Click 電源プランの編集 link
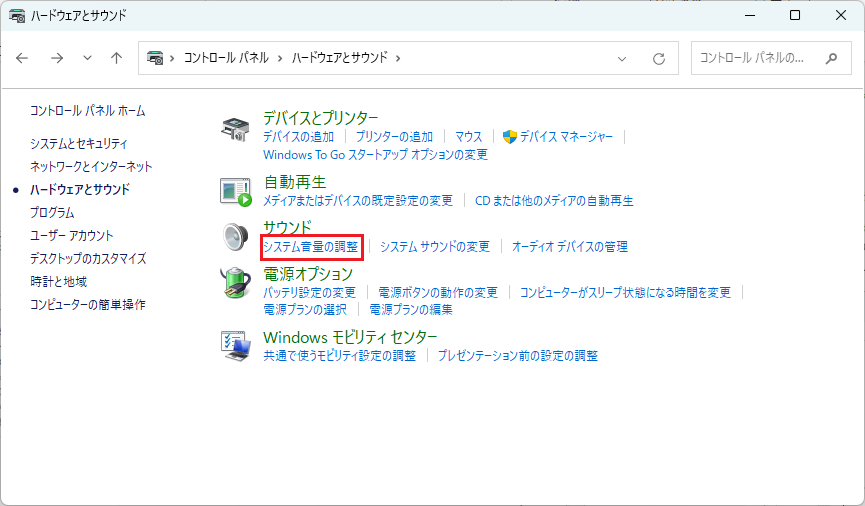 (411, 310)
